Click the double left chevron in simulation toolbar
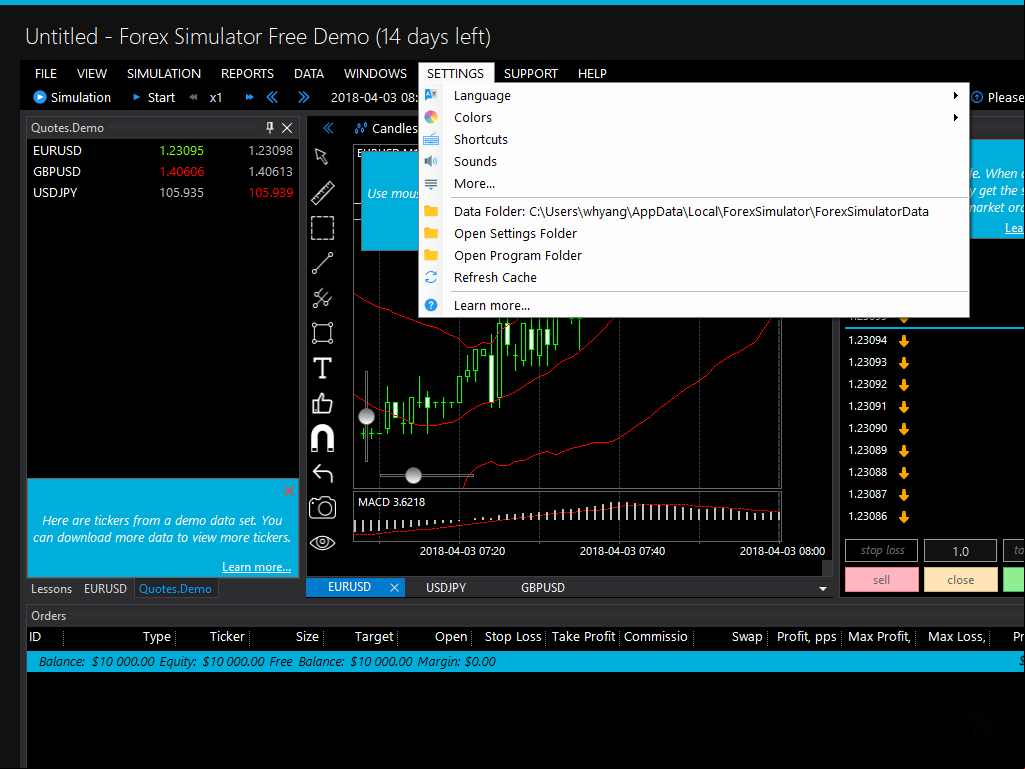Image resolution: width=1025 pixels, height=769 pixels. (x=272, y=97)
